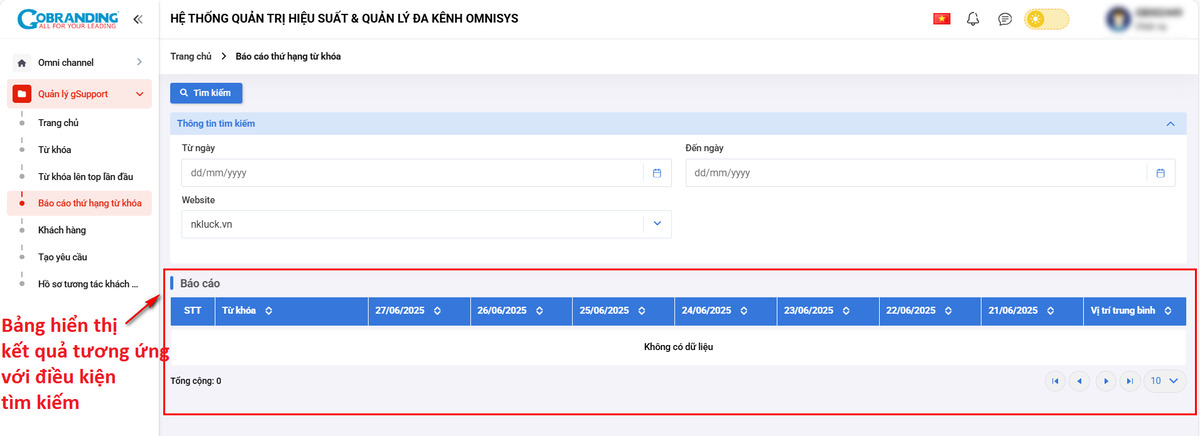Change rows per page dropdown (10)
This screenshot has height=436, width=1200.
tap(1163, 381)
